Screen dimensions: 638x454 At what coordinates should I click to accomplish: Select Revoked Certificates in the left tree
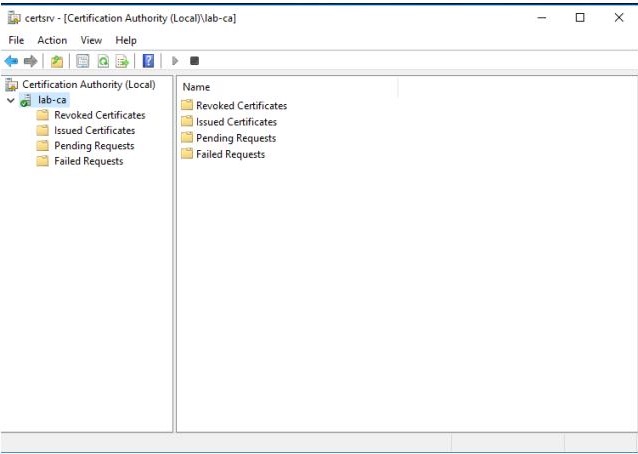(x=99, y=115)
